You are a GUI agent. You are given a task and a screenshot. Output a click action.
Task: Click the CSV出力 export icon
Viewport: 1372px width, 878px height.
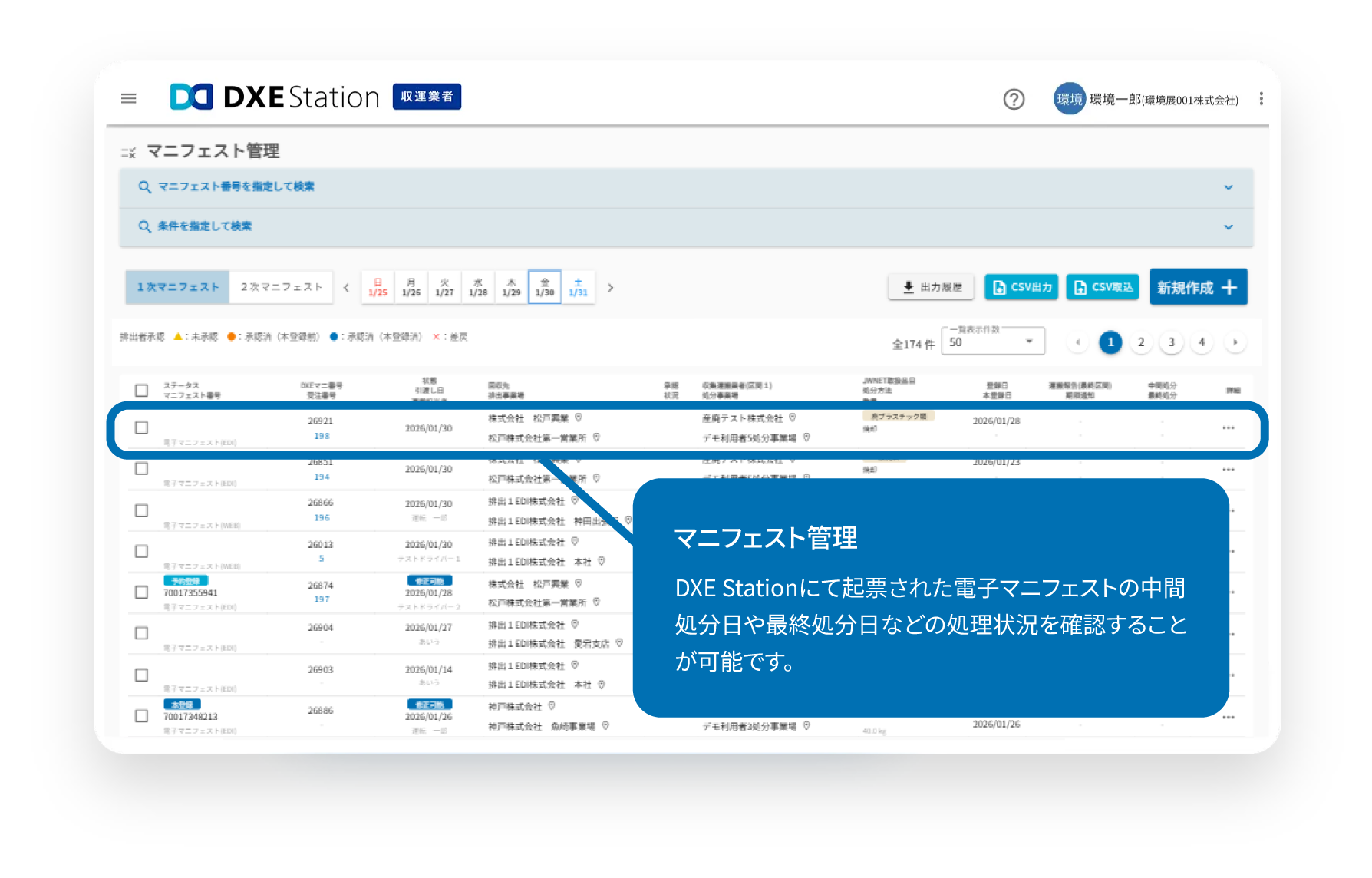999,287
